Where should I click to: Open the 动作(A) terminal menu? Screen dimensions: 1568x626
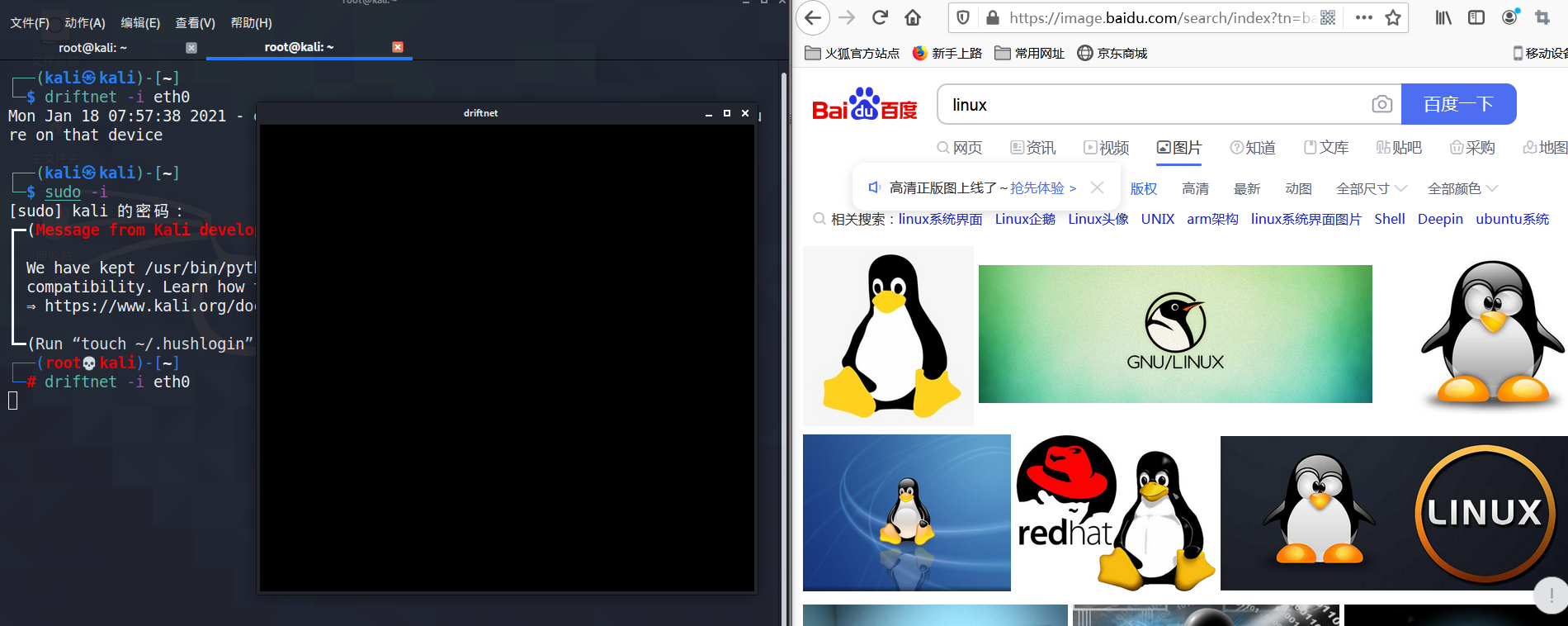(85, 23)
